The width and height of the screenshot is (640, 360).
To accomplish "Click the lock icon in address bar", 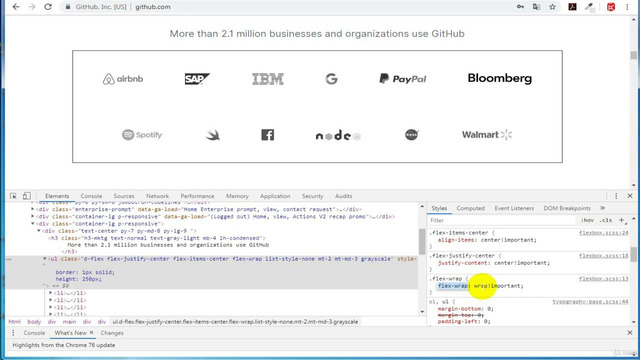I will click(x=68, y=7).
